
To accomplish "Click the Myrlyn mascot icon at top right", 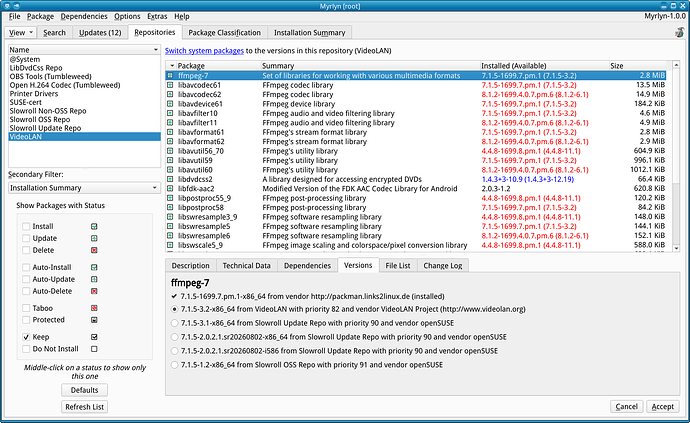I will coord(679,32).
